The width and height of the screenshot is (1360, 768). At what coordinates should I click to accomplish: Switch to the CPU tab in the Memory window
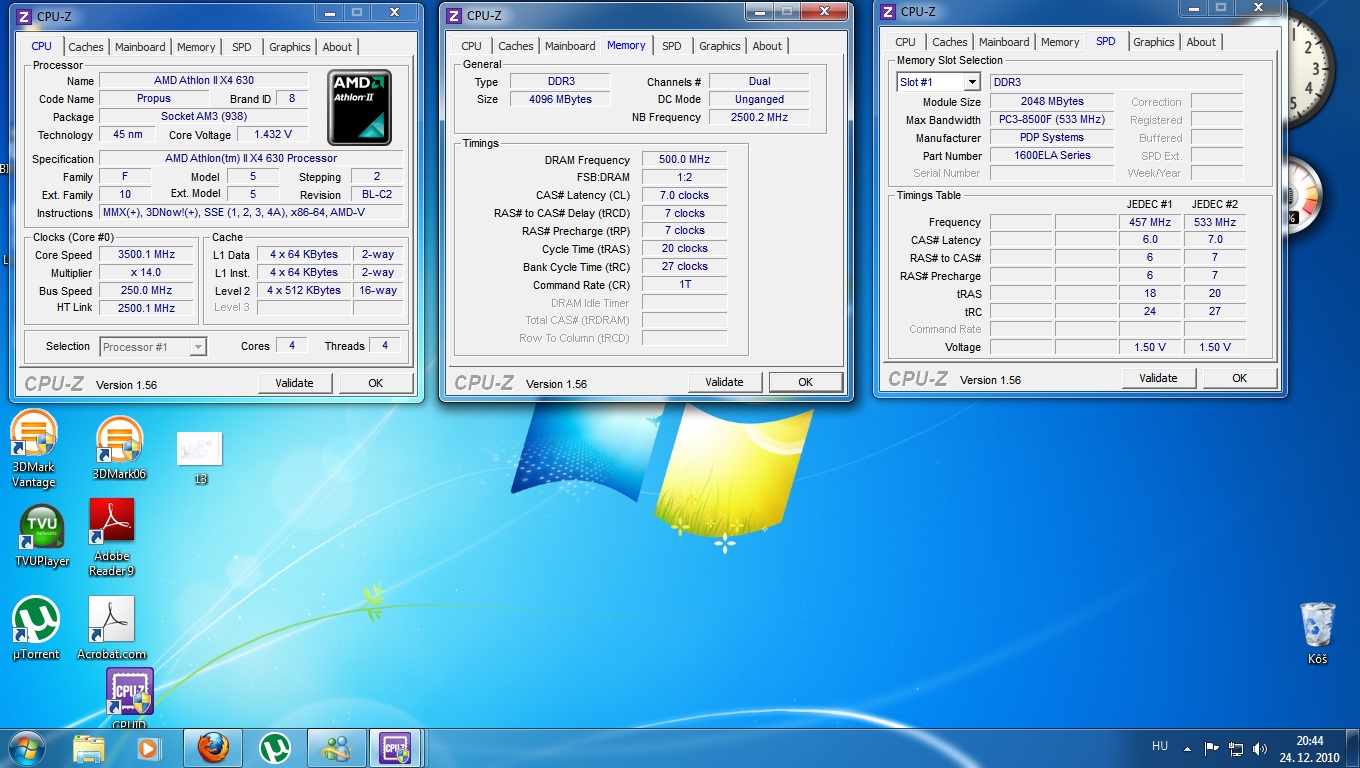(x=472, y=46)
